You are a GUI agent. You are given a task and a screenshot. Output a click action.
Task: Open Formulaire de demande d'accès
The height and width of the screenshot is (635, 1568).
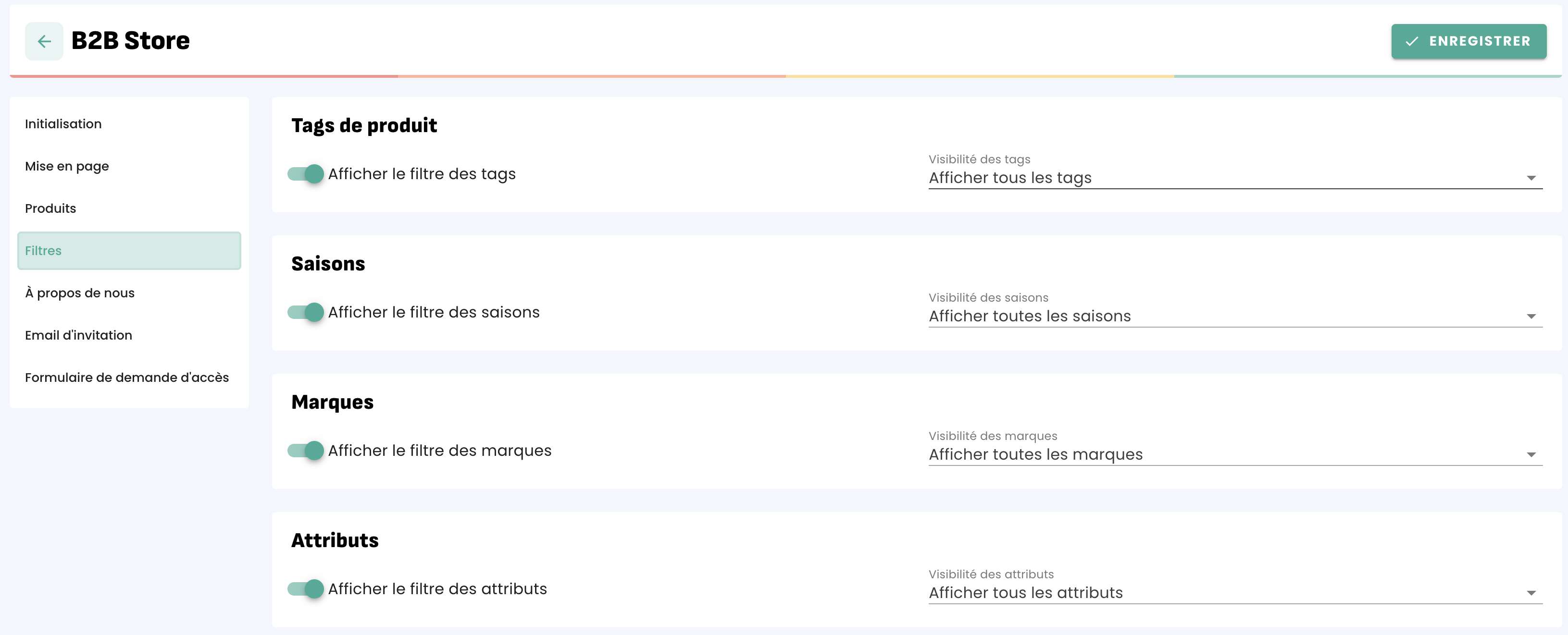pyautogui.click(x=126, y=378)
